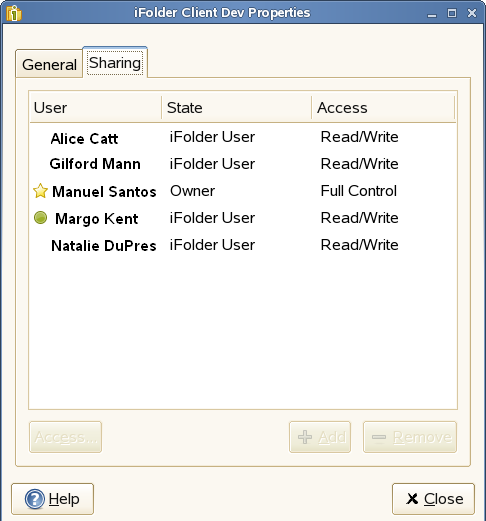This screenshot has height=521, width=486.
Task: Minimize the properties window
Action: (x=432, y=14)
